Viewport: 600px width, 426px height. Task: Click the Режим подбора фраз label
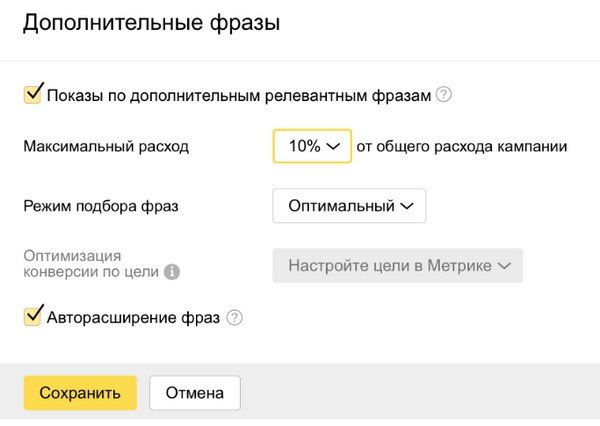101,206
